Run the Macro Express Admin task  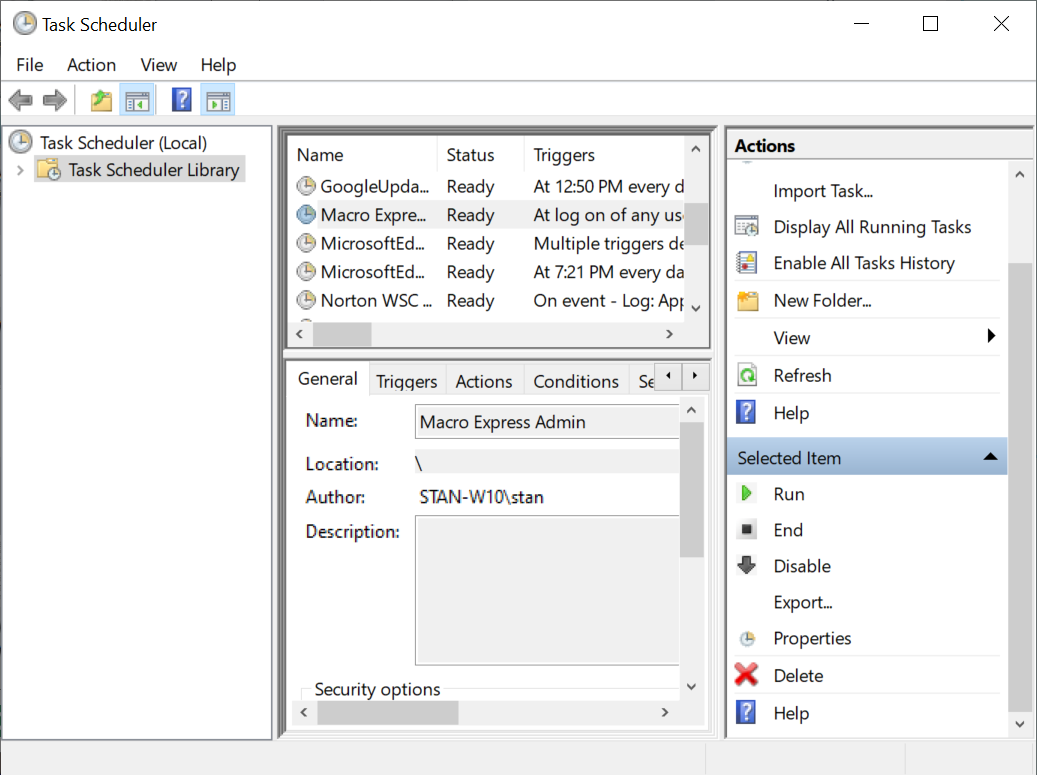(789, 493)
